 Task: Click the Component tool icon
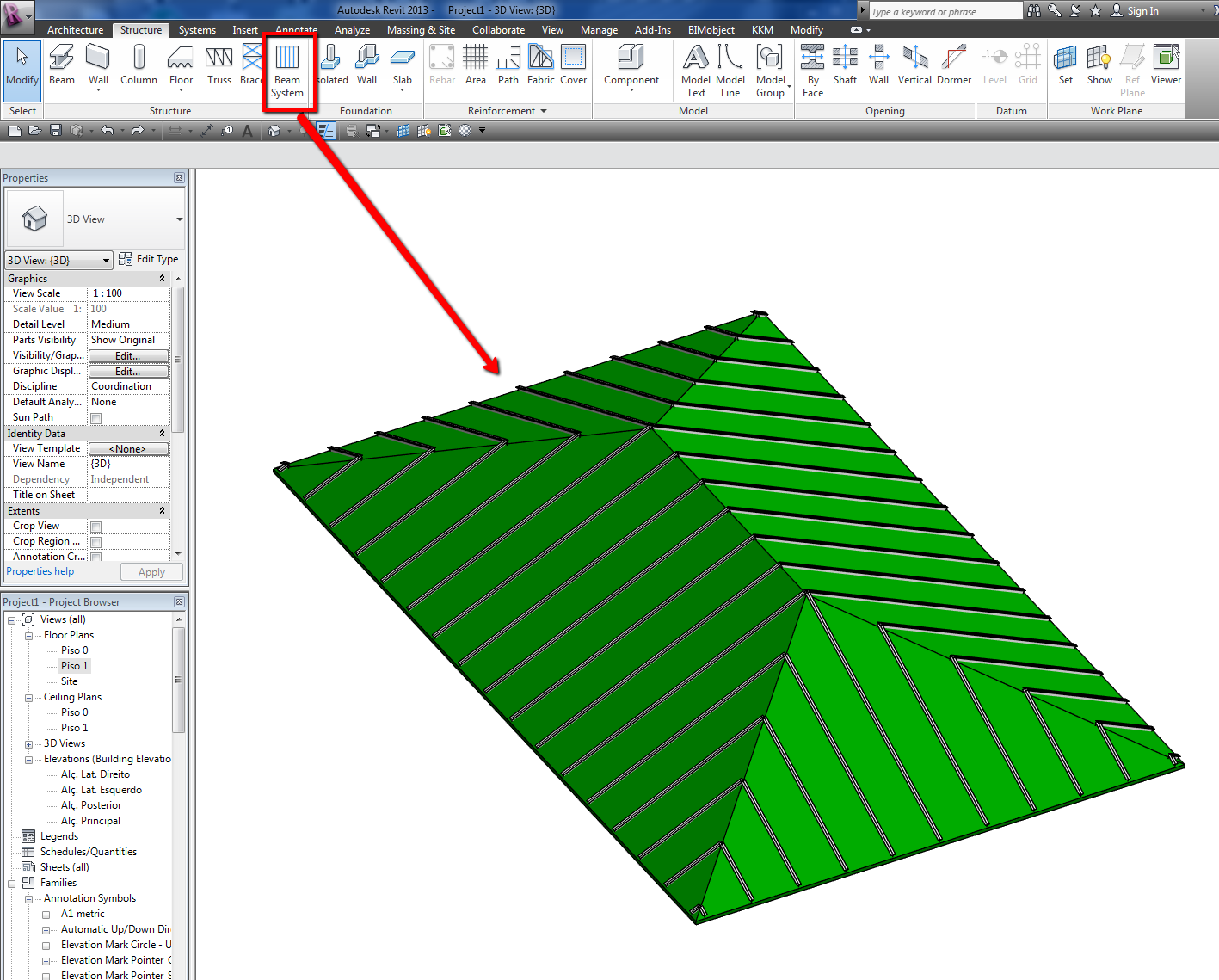(631, 65)
